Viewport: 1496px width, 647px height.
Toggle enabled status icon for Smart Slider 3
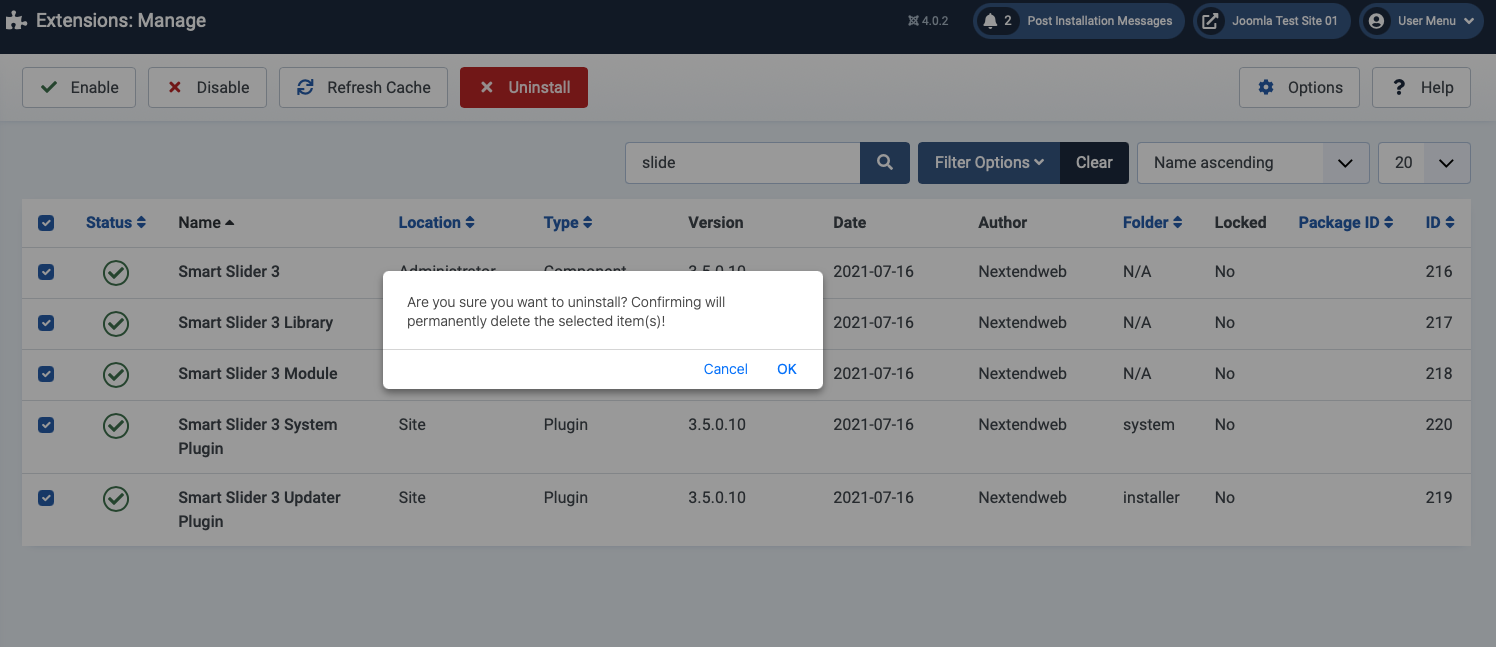point(116,272)
